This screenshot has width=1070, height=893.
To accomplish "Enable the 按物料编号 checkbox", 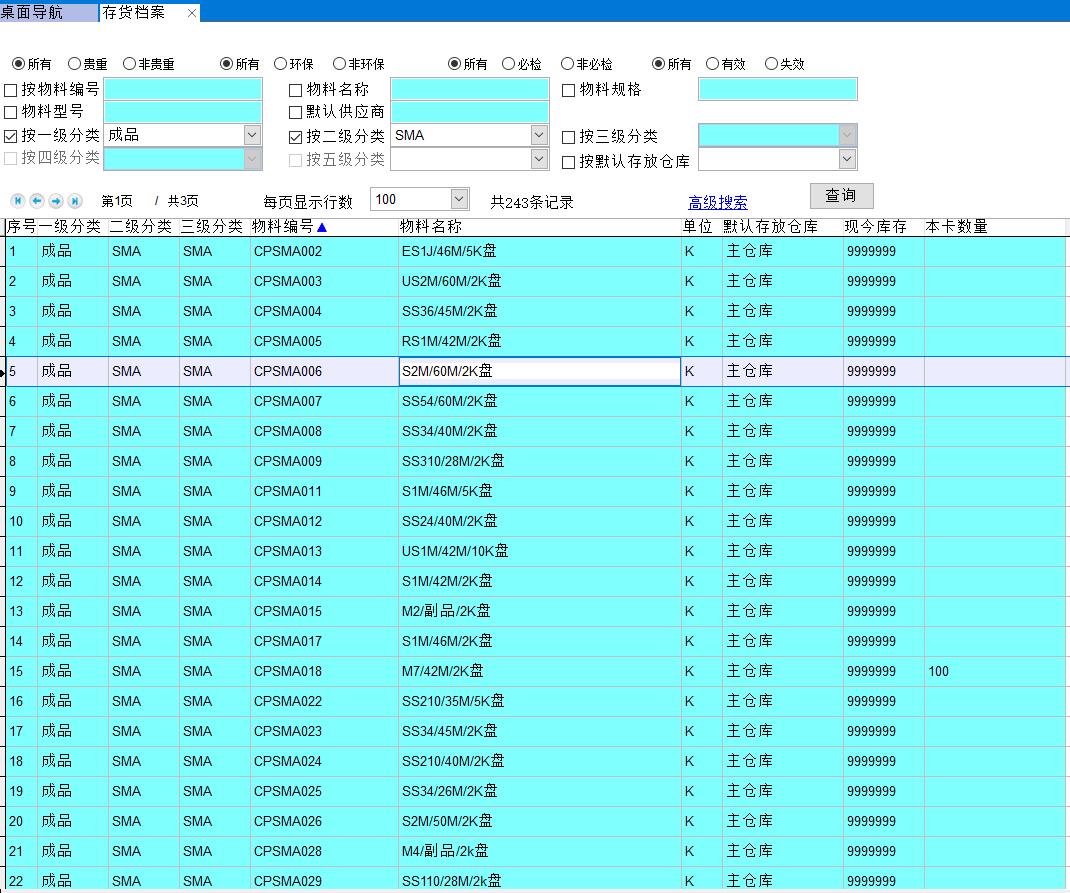I will point(11,90).
